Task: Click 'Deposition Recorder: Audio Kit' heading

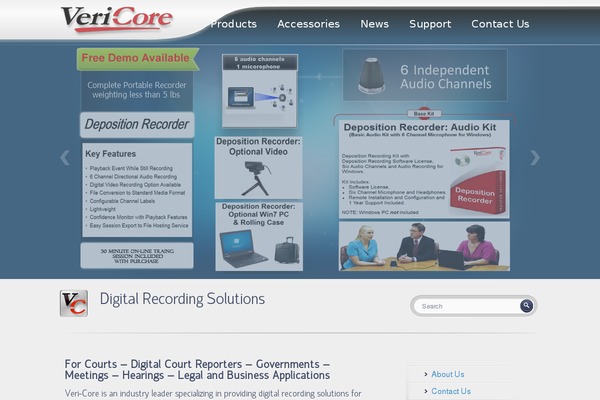Action: pyautogui.click(x=420, y=127)
